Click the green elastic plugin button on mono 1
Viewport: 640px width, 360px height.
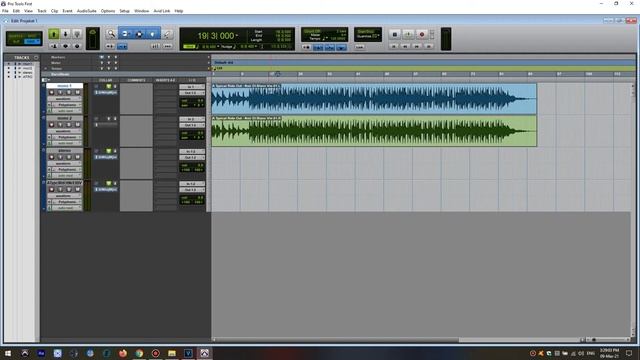pos(109,87)
